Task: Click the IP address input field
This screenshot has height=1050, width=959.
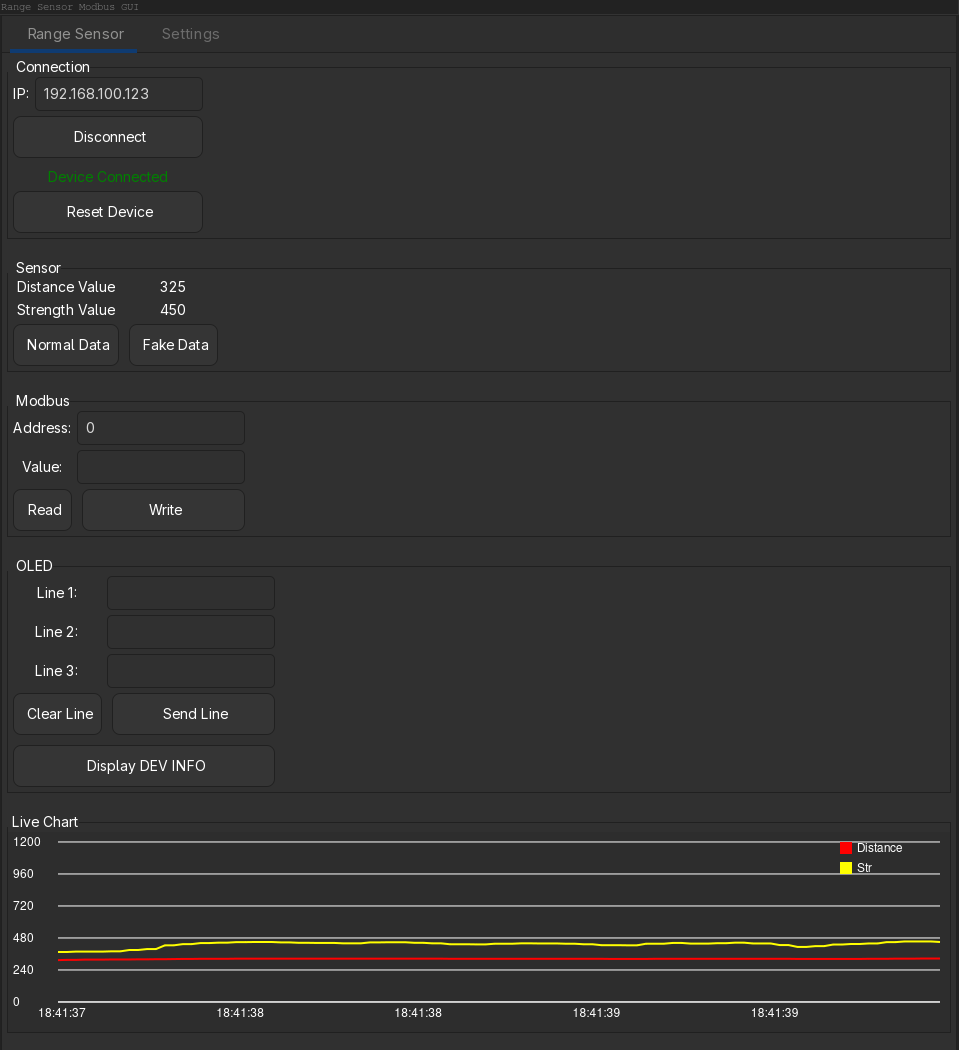Action: click(x=119, y=94)
